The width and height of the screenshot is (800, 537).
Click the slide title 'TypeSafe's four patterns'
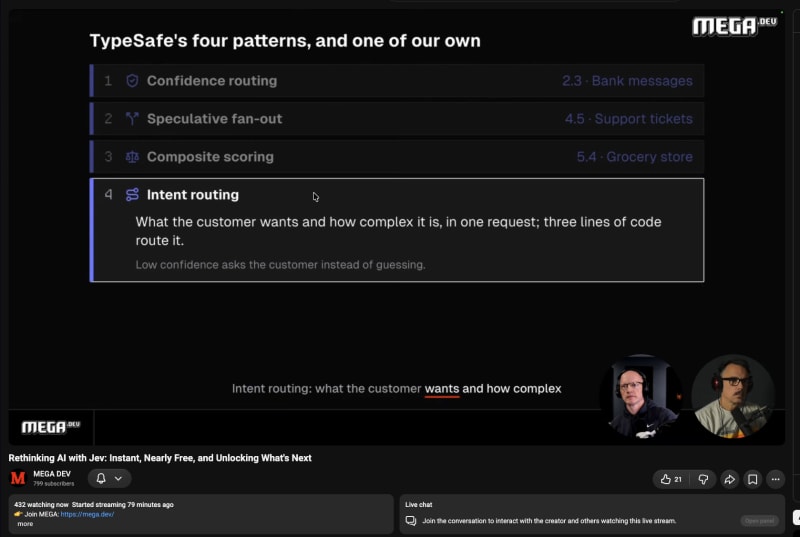[285, 41]
